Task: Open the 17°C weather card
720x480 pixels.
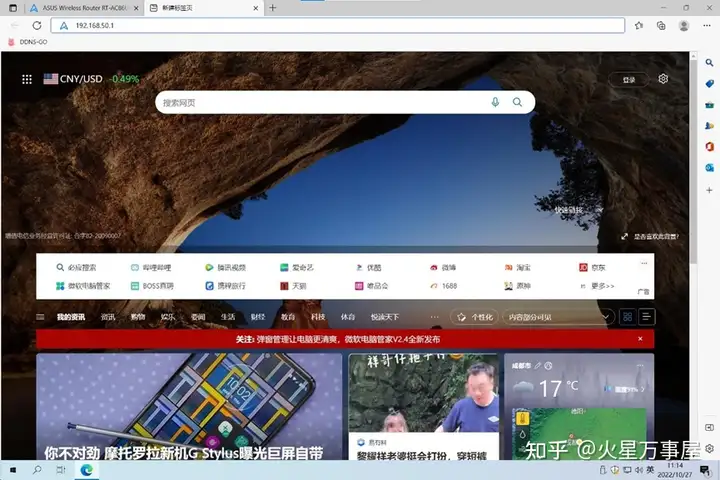Action: (x=579, y=407)
